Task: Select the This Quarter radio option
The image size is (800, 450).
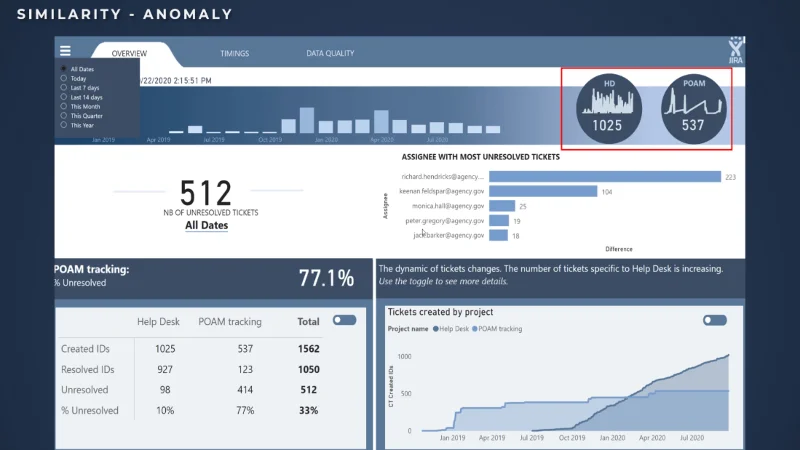Action: click(64, 116)
